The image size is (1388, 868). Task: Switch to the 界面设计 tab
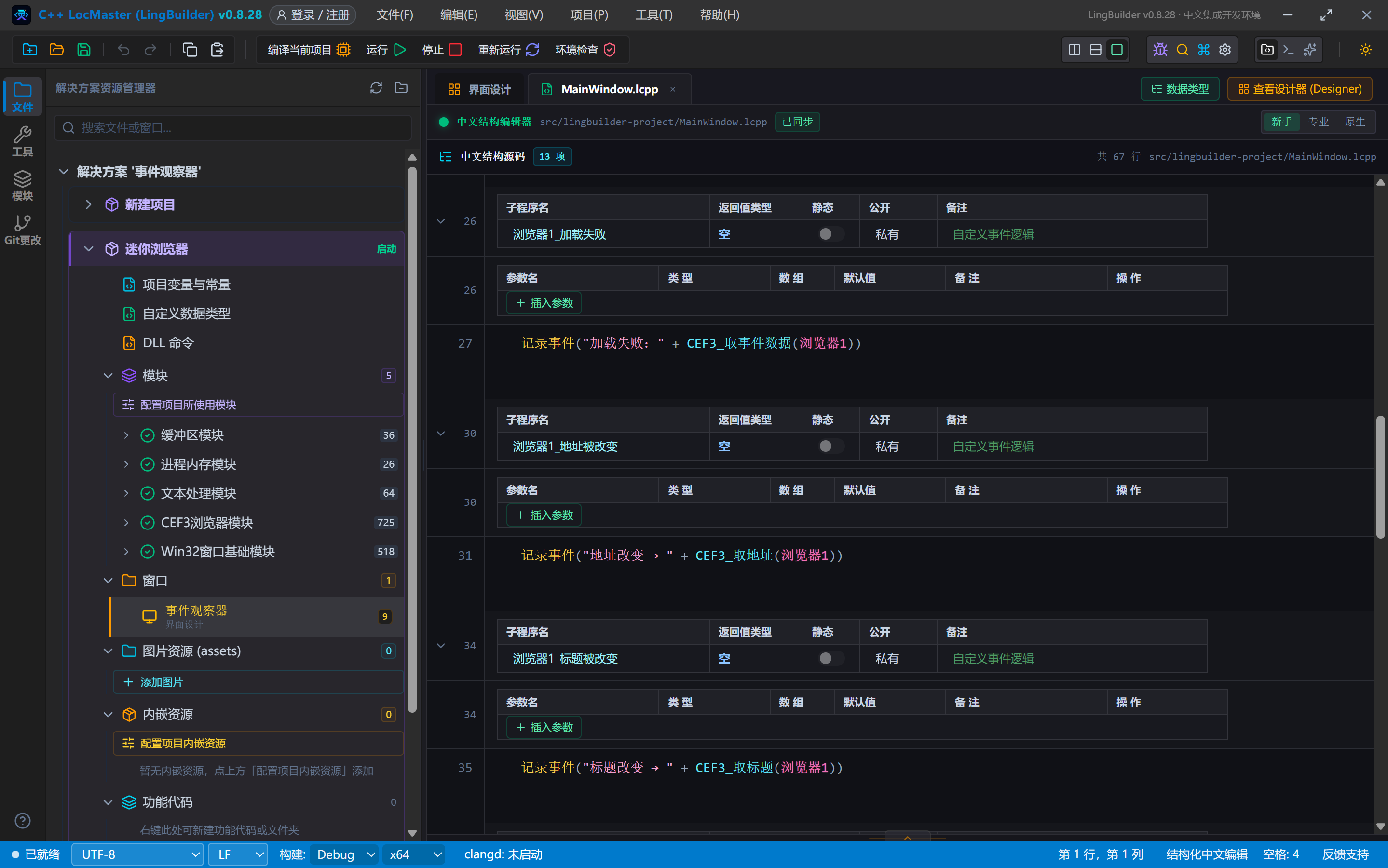pyautogui.click(x=479, y=89)
